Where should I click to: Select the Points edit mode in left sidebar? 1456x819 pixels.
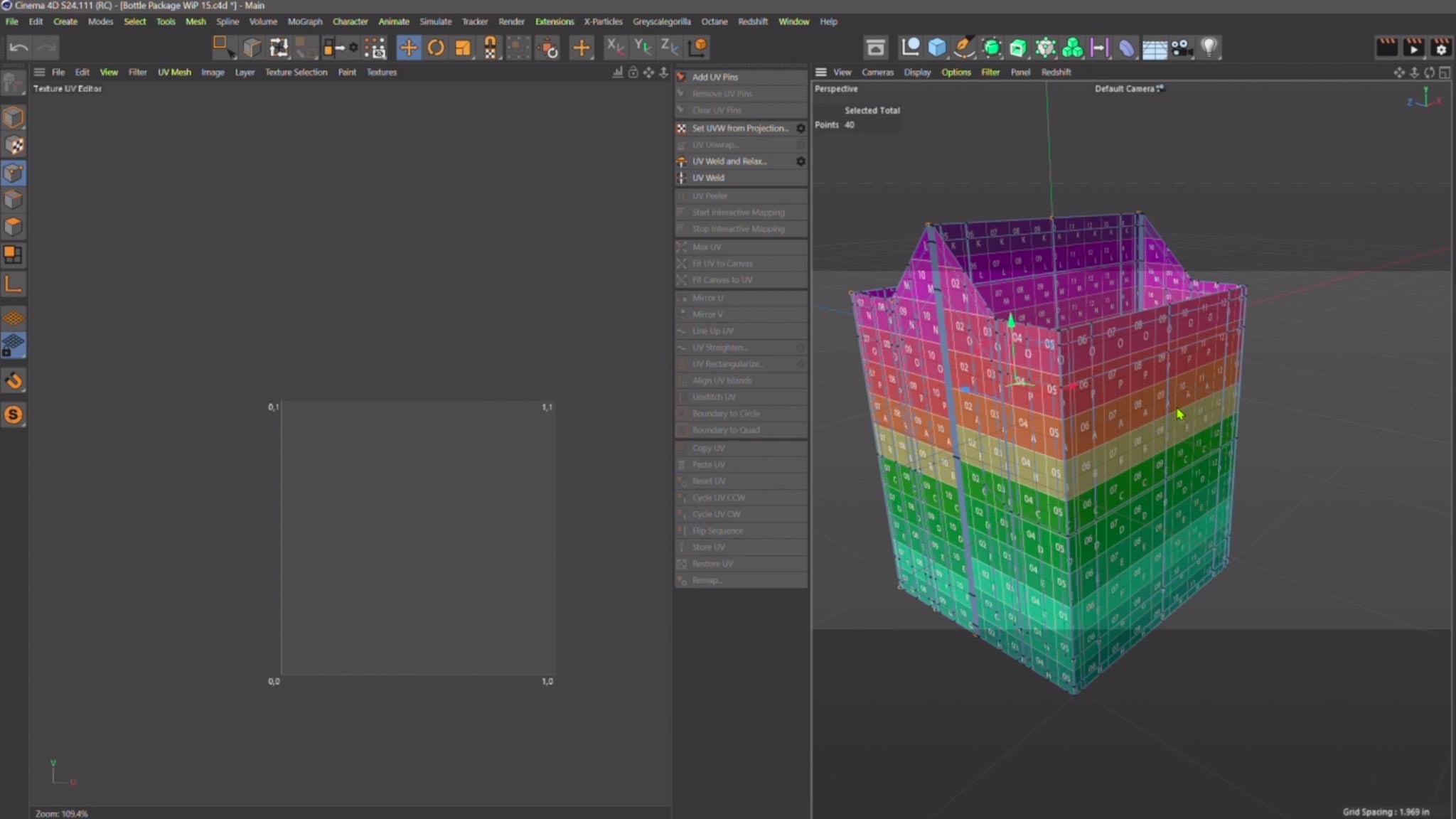[14, 172]
